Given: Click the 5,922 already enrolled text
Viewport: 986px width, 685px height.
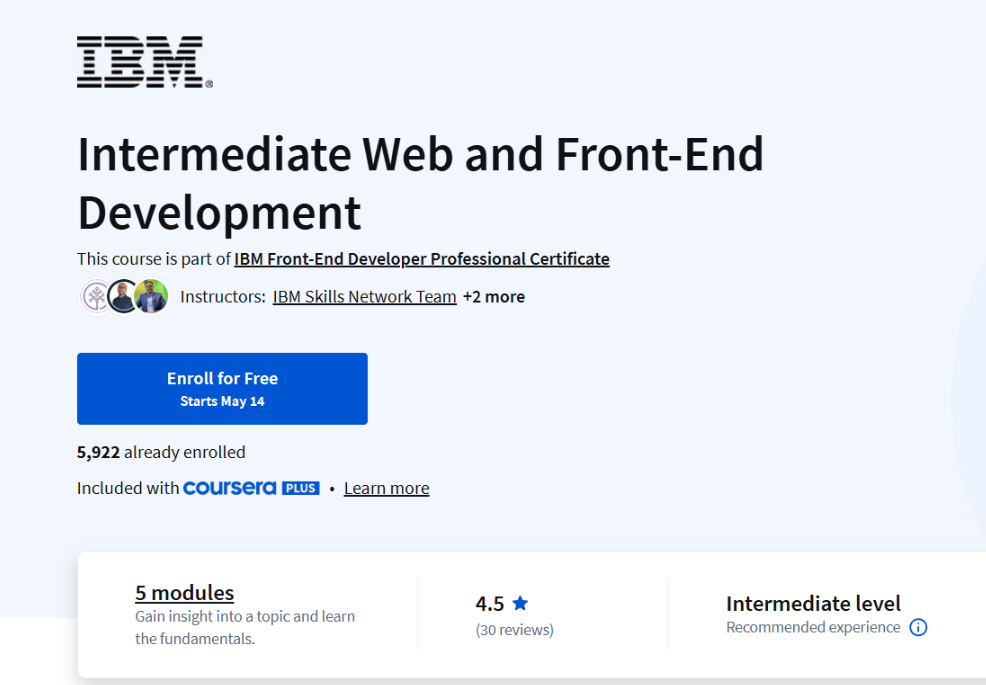Looking at the screenshot, I should [x=161, y=452].
